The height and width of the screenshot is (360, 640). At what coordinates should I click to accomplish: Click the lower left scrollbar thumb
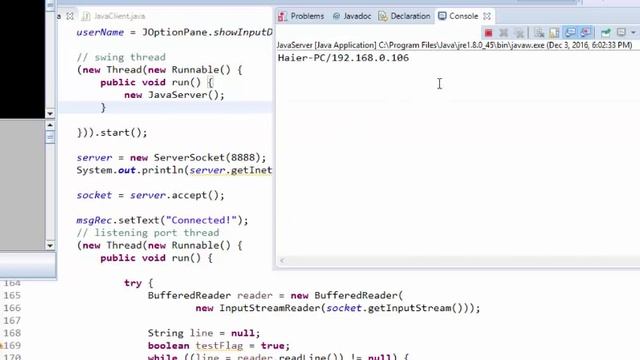[50, 137]
